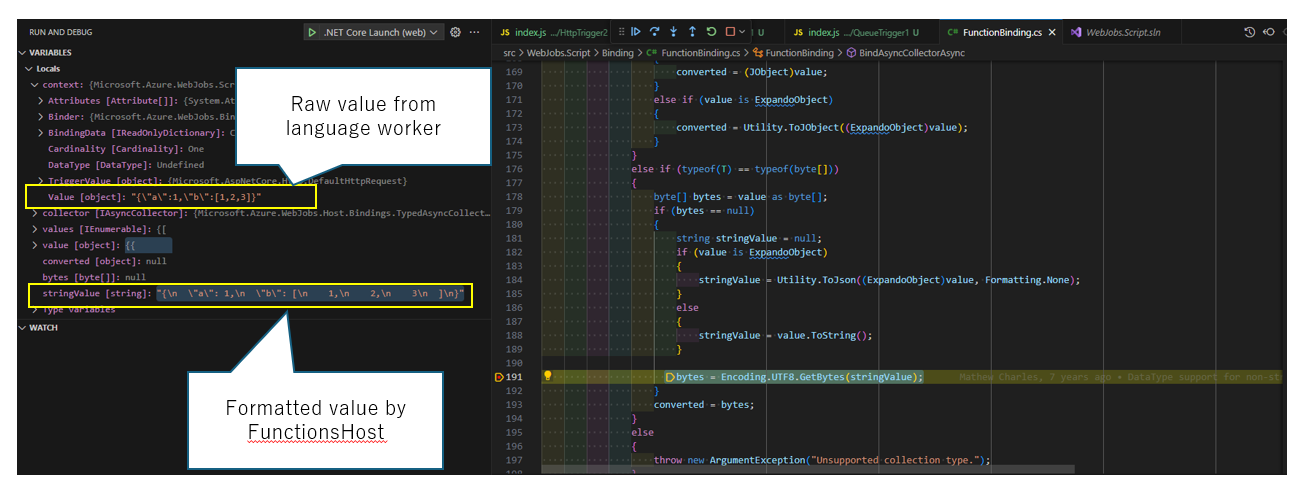1307x477 pixels.
Task: Collapse the WATCH section
Action: click(x=23, y=328)
